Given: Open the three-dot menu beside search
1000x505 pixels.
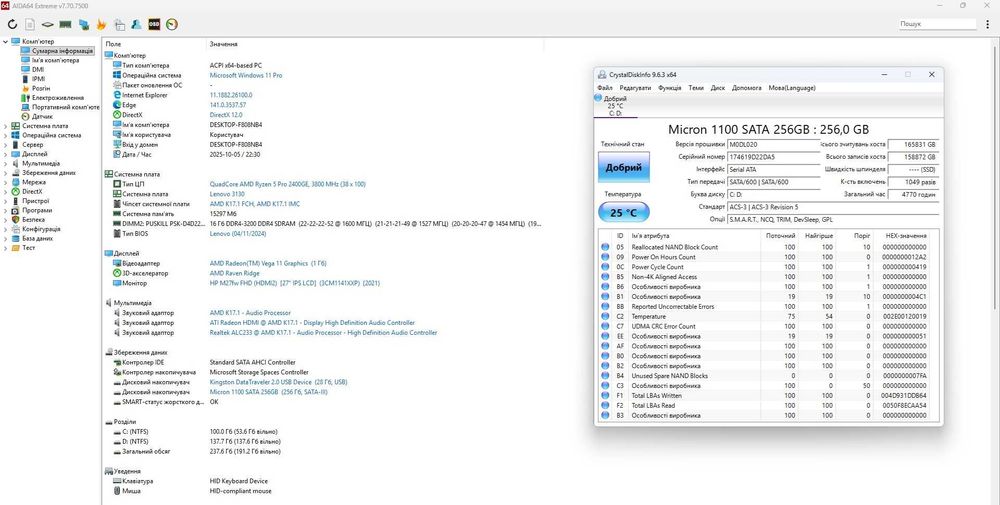Looking at the screenshot, I should pyautogui.click(x=987, y=24).
